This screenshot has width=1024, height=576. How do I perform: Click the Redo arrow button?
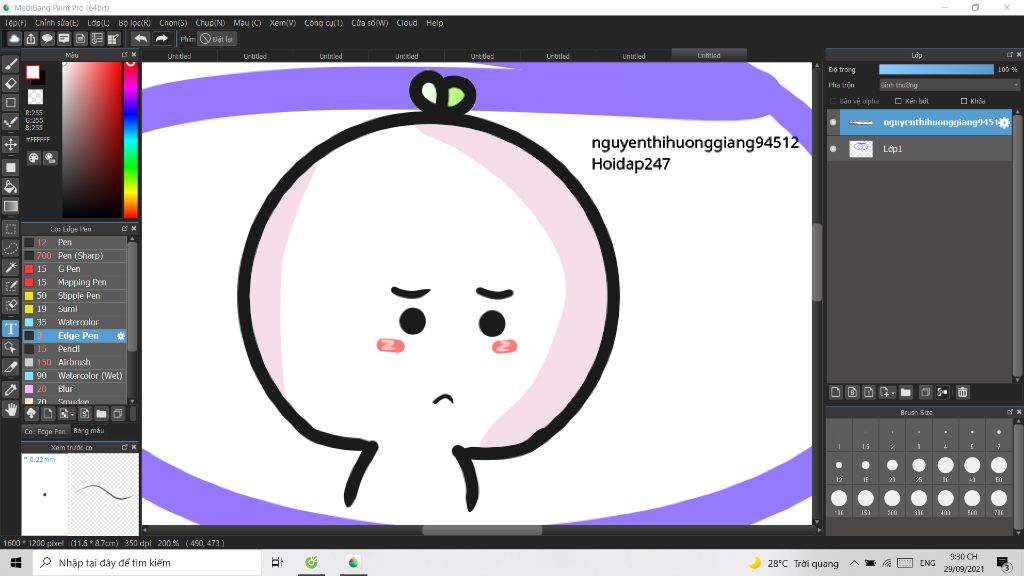[161, 39]
